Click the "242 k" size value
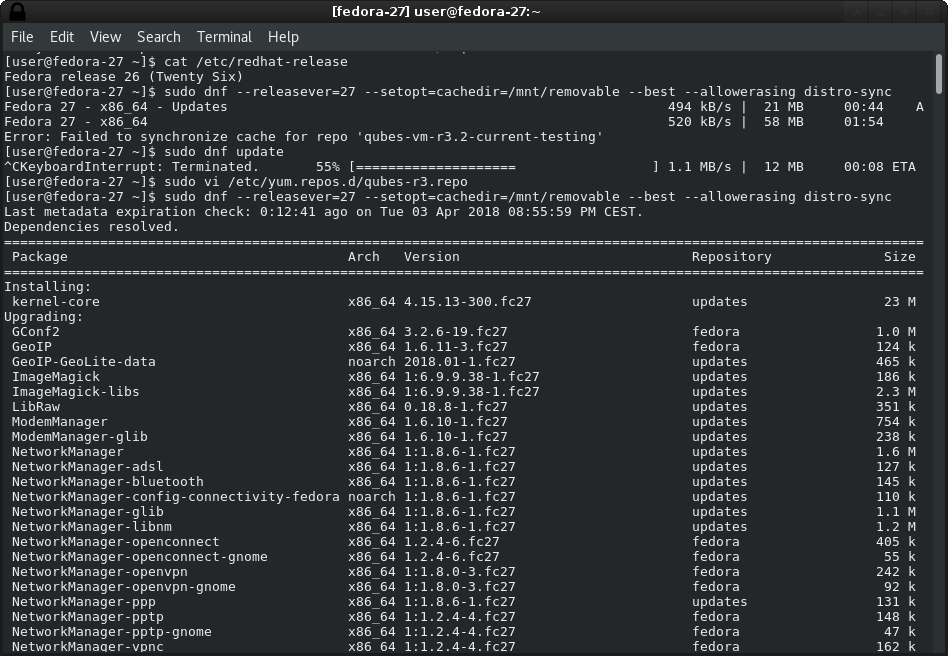The width and height of the screenshot is (948, 656). click(895, 572)
